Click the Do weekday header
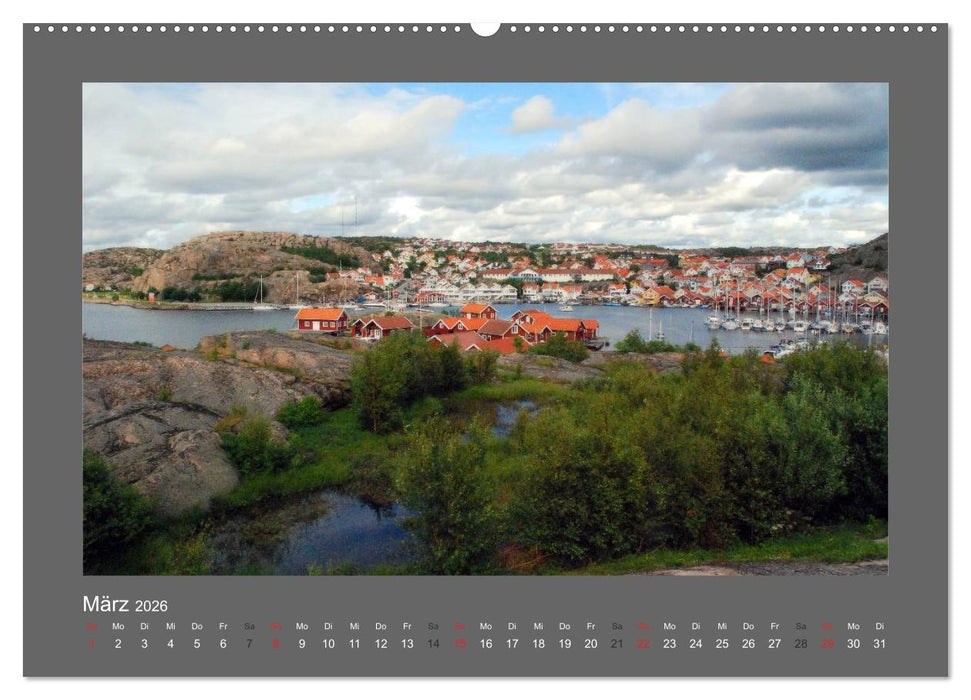This screenshot has width=971, height=700. pyautogui.click(x=195, y=625)
